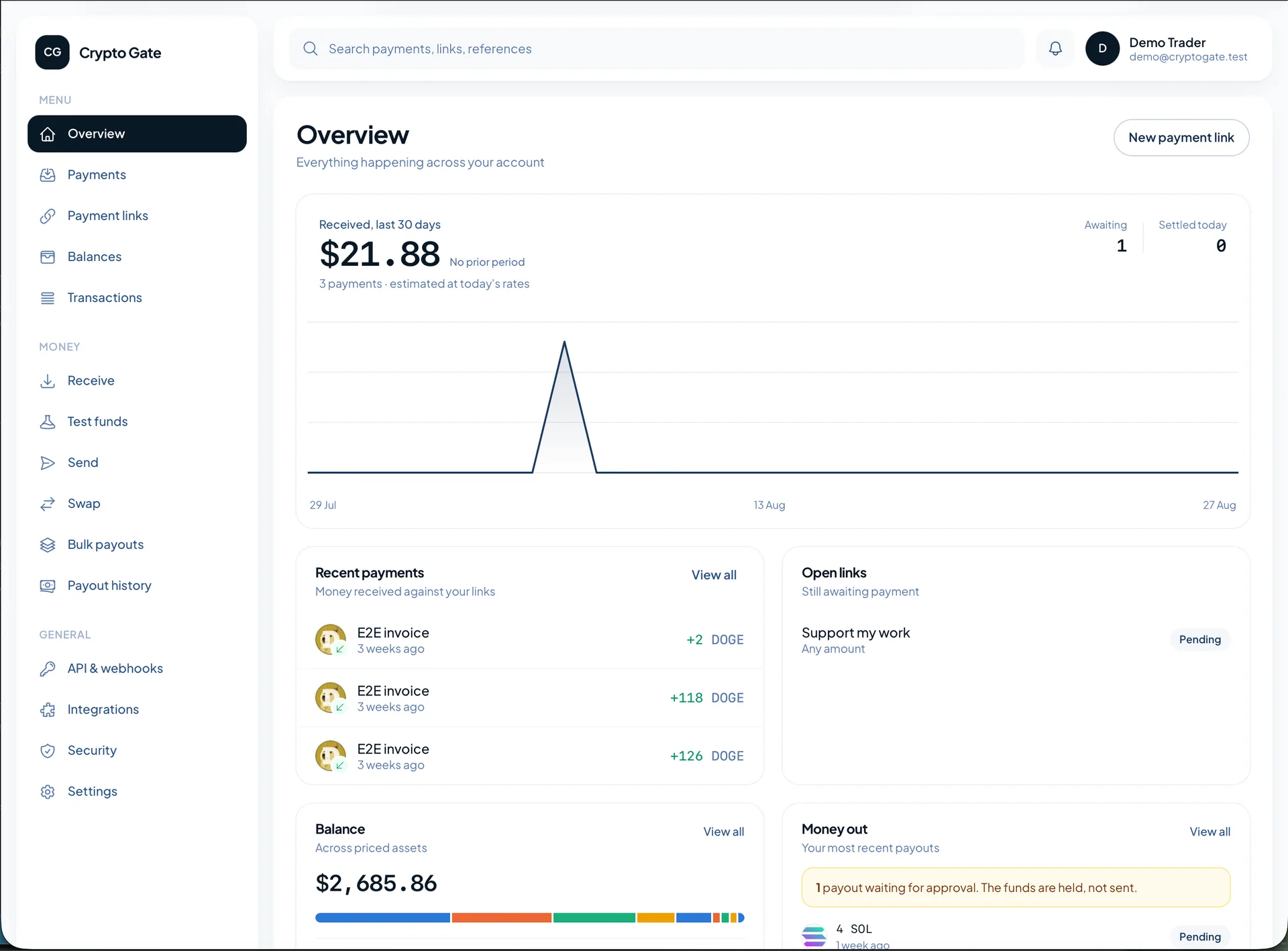1288x951 pixels.
Task: Open the Balances menu item
Action: (137, 256)
